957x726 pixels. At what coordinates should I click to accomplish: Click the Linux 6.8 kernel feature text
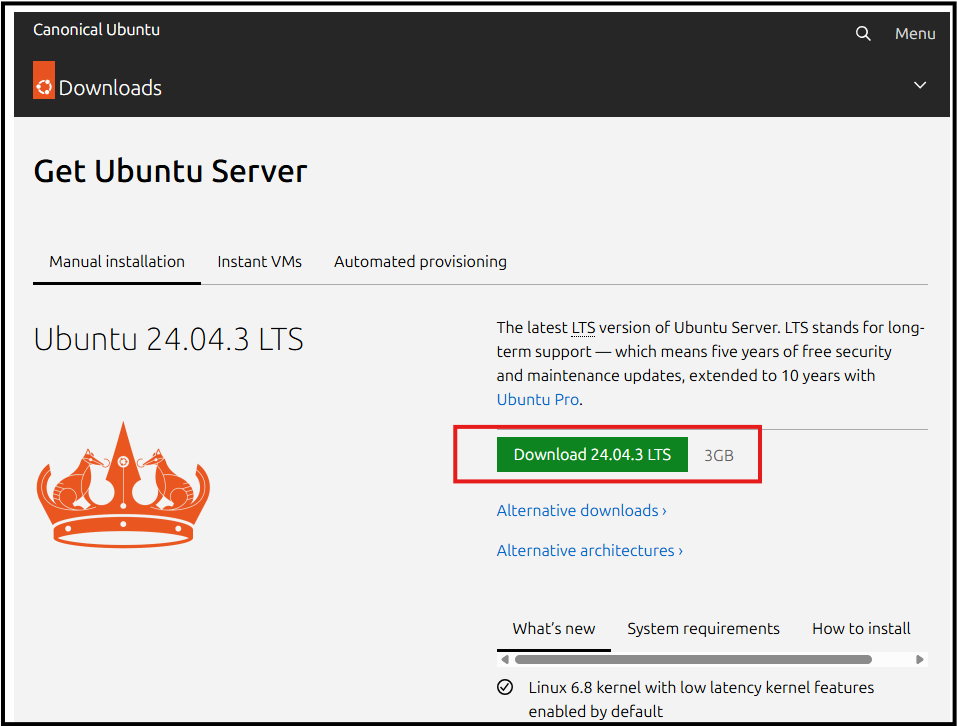coord(701,699)
